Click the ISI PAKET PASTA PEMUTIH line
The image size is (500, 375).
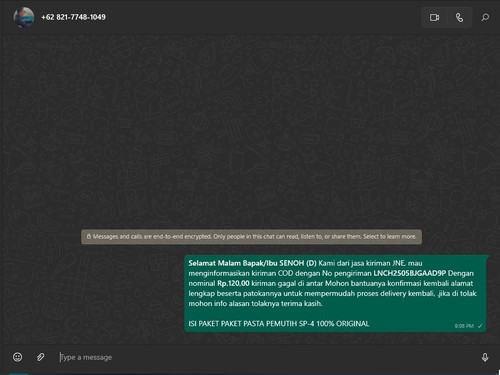tap(279, 324)
